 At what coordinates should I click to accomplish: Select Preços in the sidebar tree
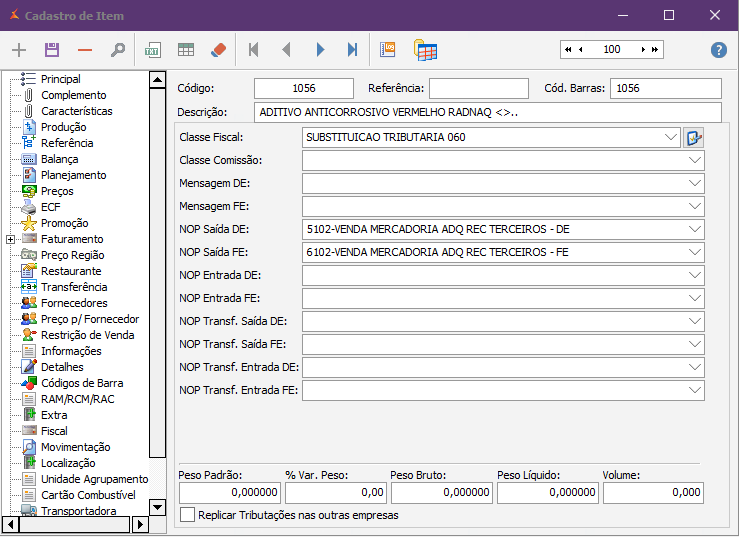pyautogui.click(x=57, y=191)
